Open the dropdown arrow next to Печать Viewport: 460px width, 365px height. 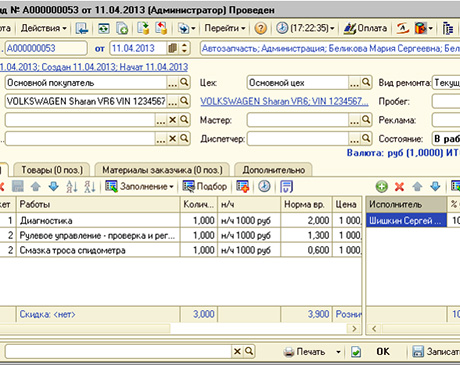[x=338, y=352]
